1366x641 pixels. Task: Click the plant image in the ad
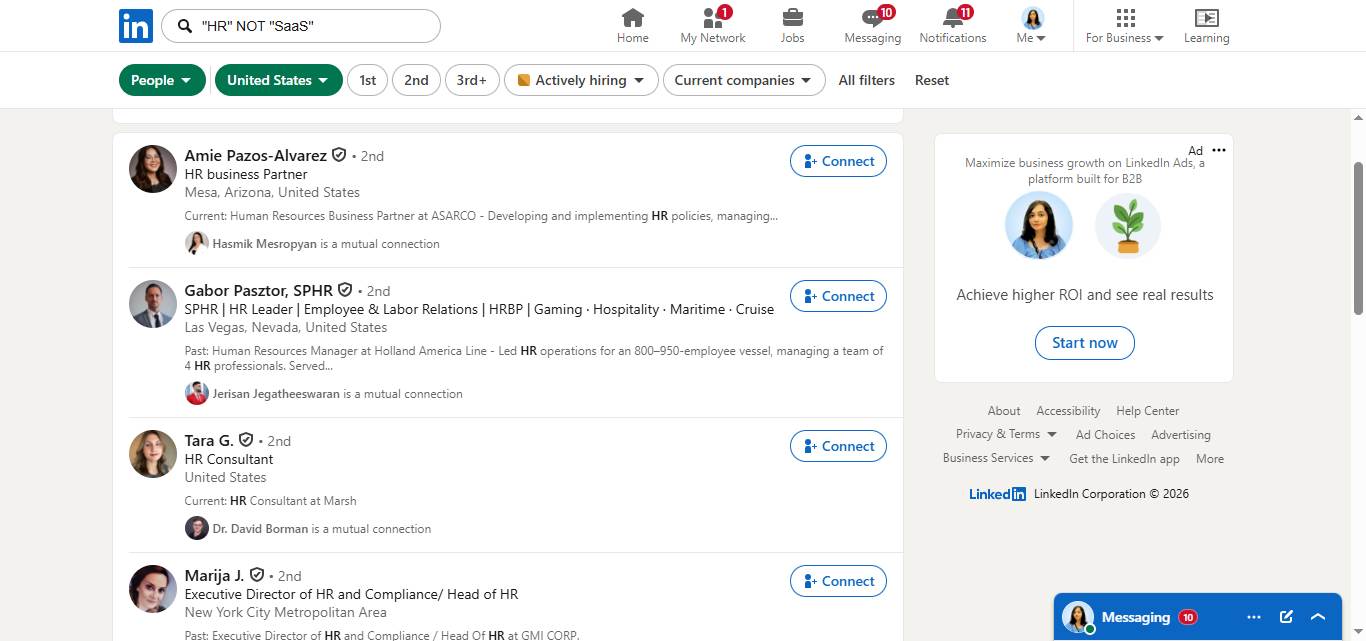click(1128, 226)
